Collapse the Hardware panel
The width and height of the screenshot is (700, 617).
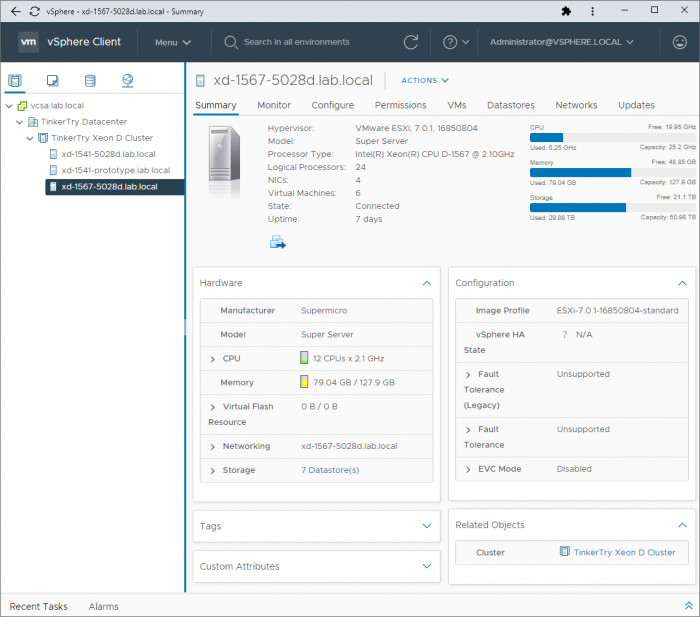pos(427,283)
